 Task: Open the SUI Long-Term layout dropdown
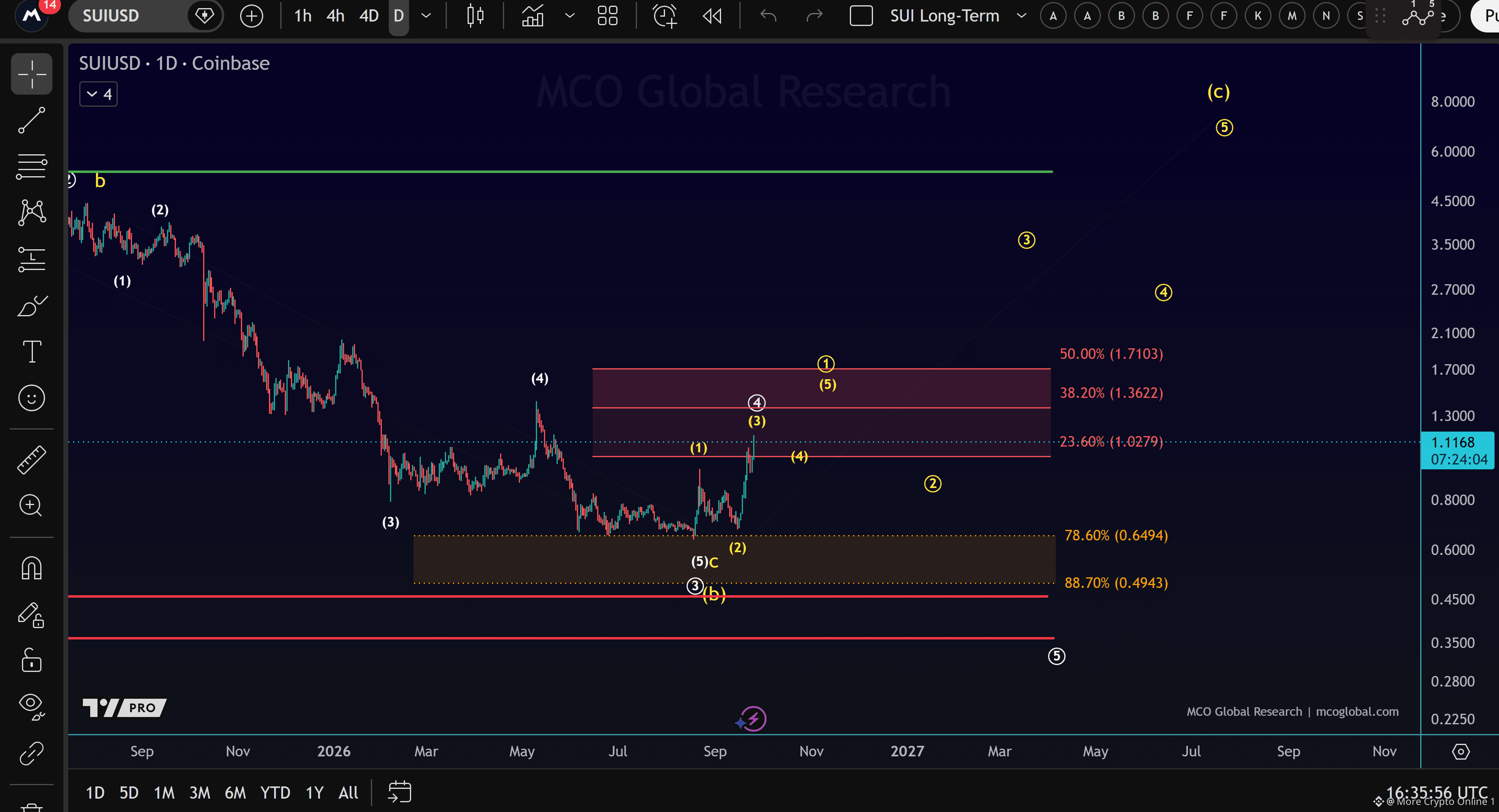tap(1021, 16)
